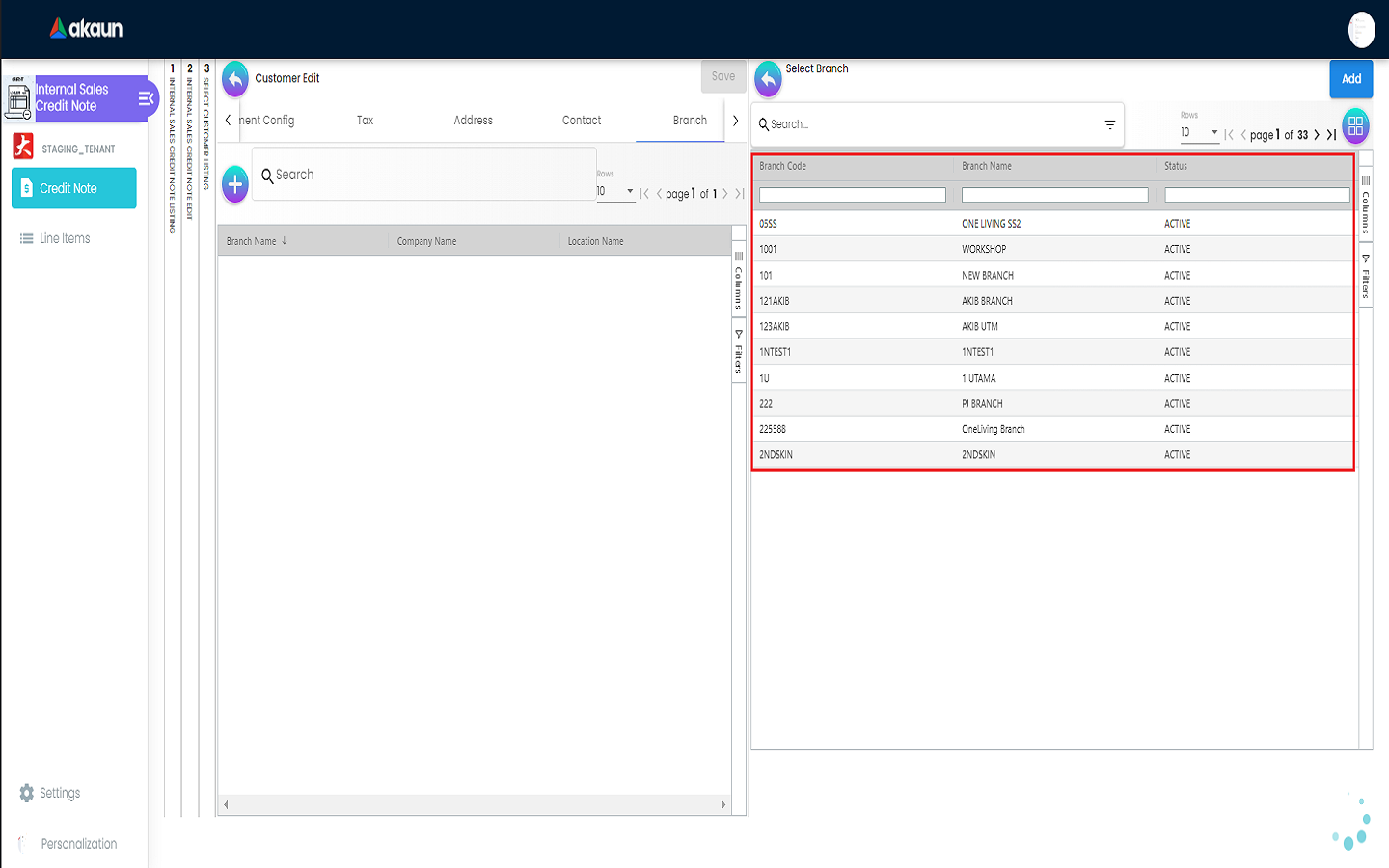
Task: Expand Filters side panel in branch grid
Action: [1366, 276]
